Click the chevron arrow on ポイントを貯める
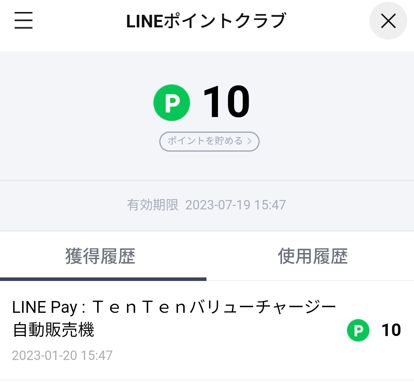 click(249, 141)
